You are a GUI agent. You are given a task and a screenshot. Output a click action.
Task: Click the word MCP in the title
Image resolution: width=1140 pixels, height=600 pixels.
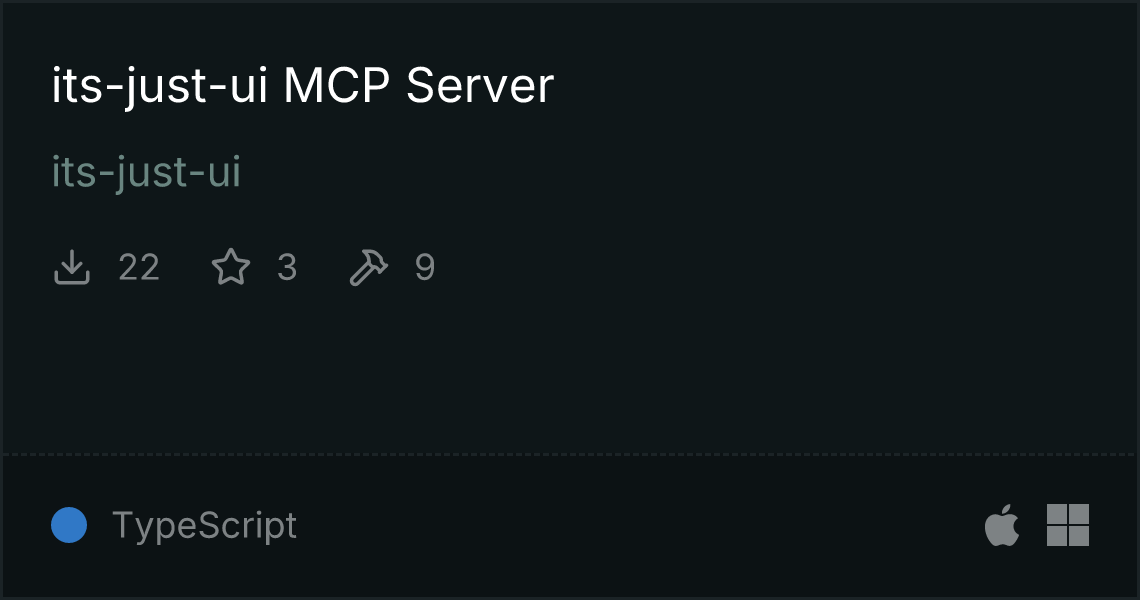click(337, 86)
